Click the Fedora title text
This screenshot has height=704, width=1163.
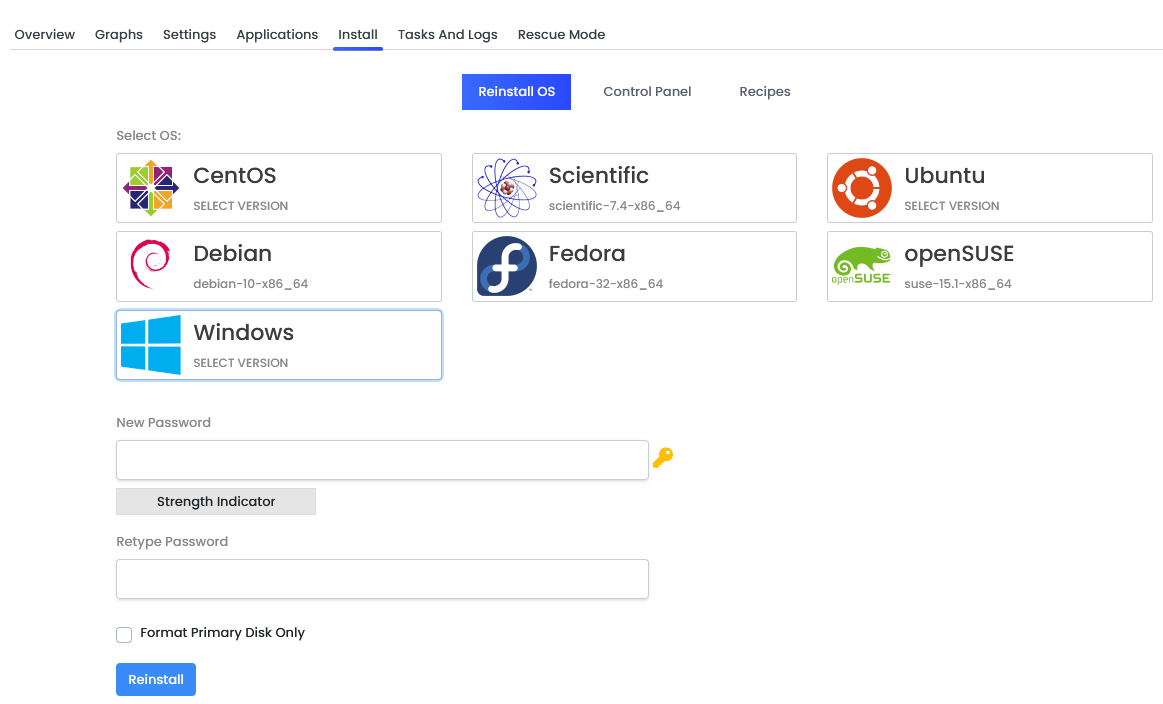point(587,254)
